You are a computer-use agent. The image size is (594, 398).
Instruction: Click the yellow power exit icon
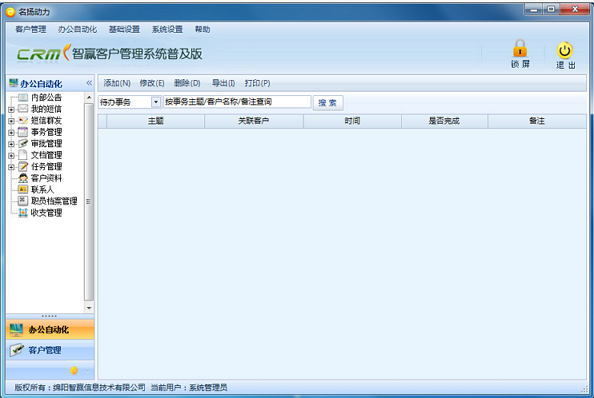tap(564, 50)
